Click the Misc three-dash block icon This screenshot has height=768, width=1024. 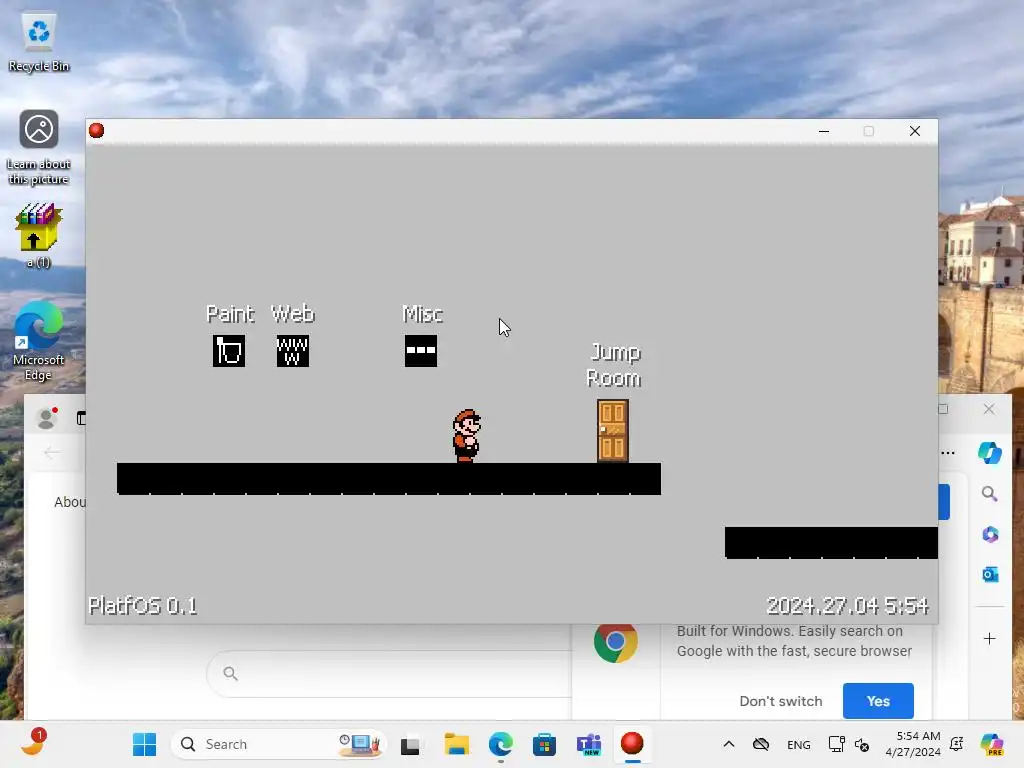coord(421,351)
